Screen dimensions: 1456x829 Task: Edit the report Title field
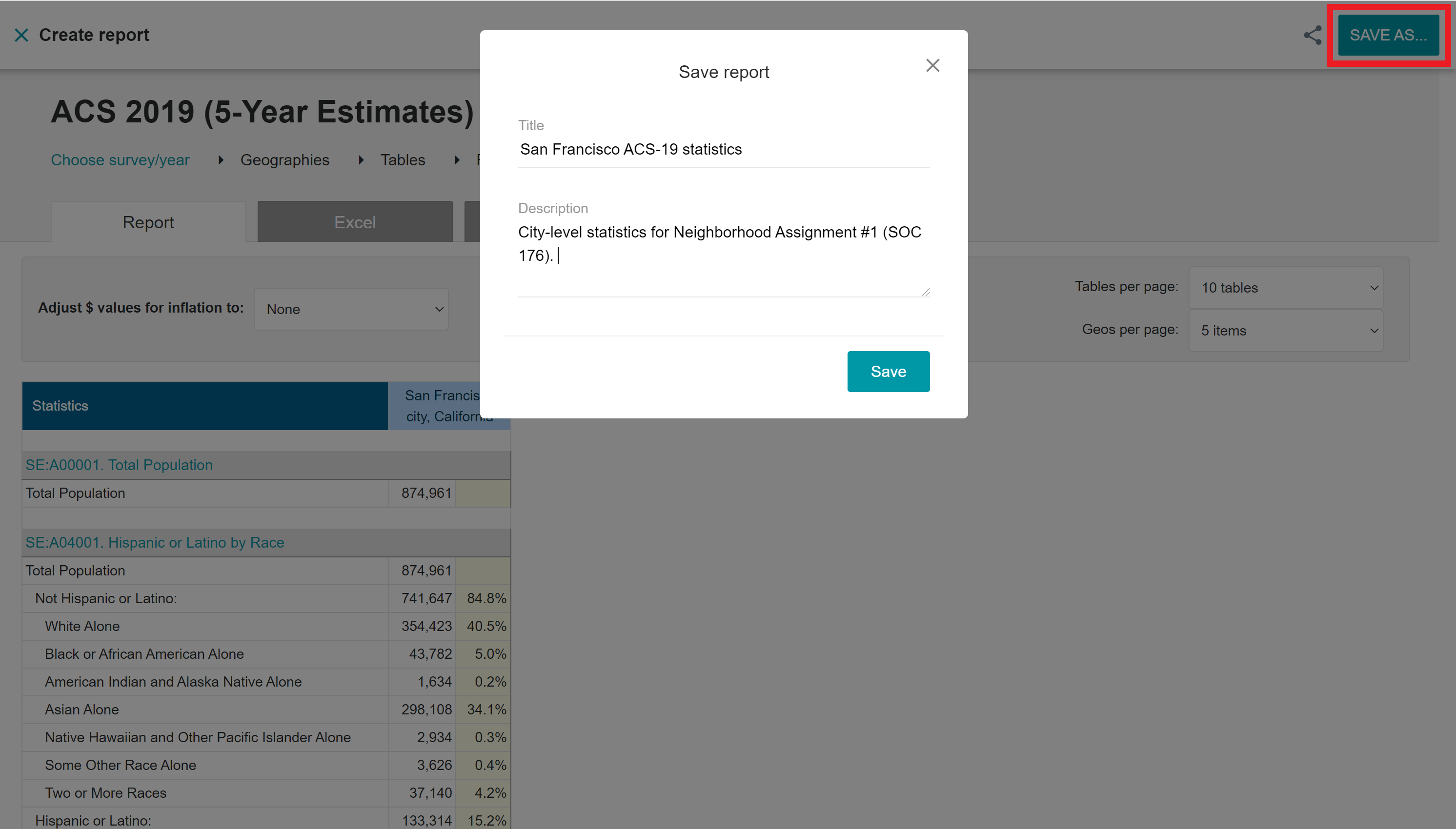[724, 150]
